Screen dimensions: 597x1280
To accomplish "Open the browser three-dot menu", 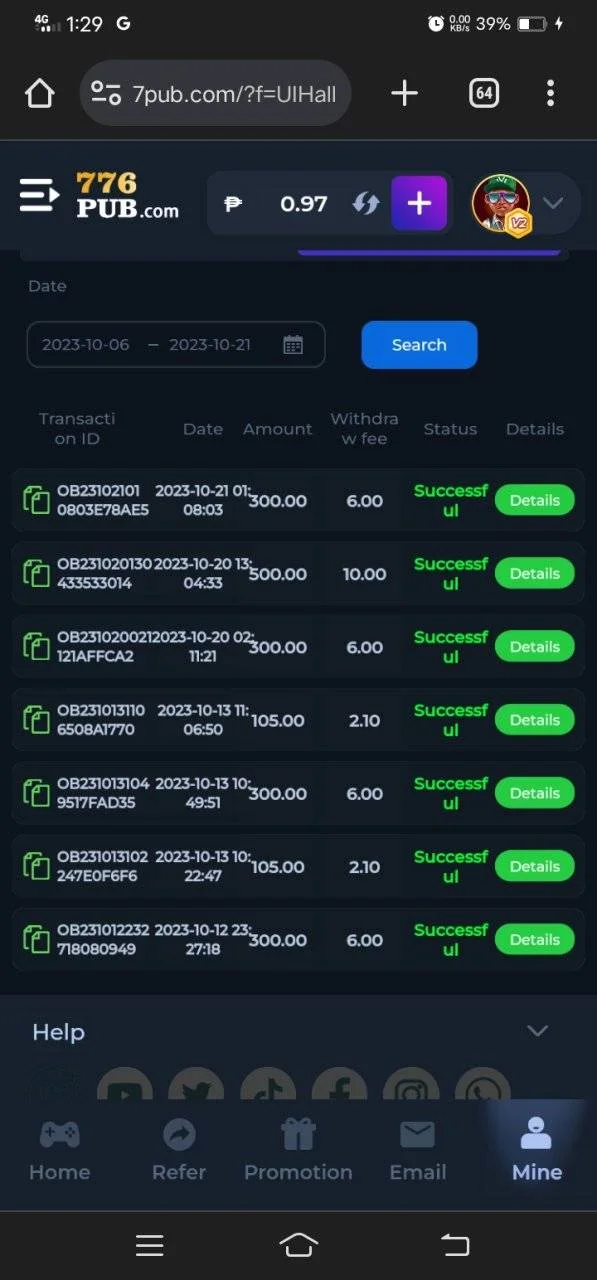I will (550, 94).
